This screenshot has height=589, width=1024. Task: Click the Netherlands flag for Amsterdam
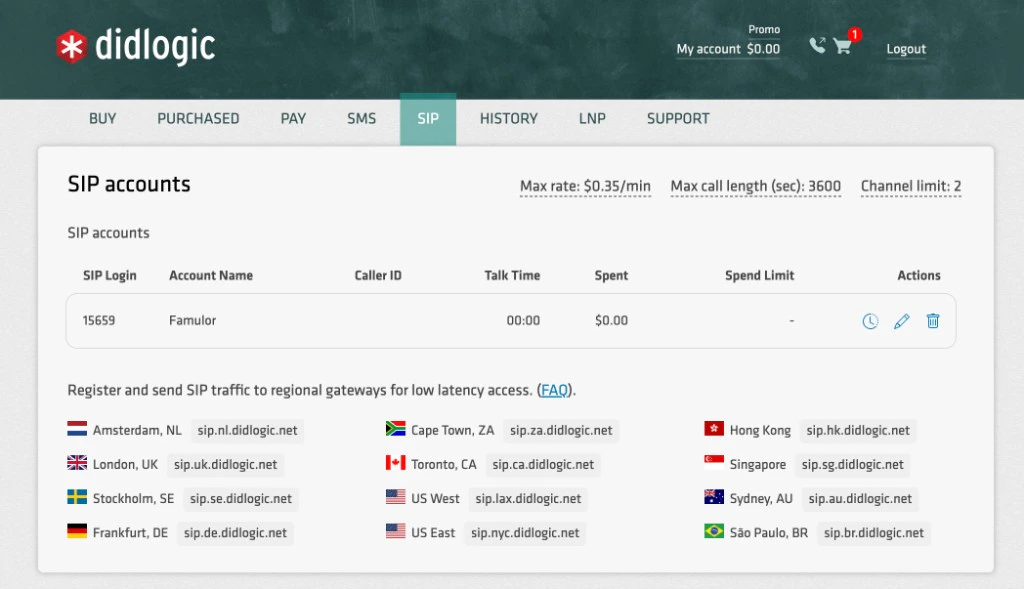77,428
